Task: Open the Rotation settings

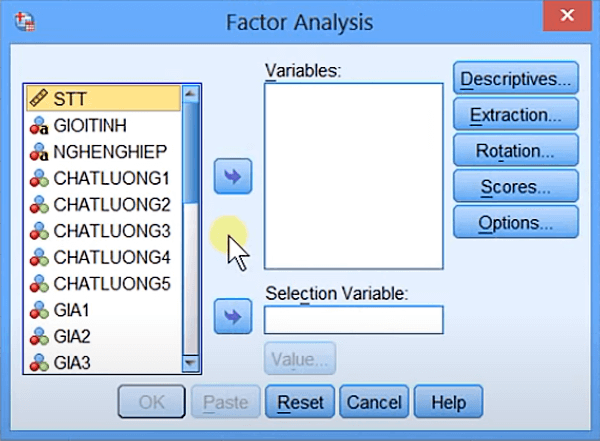Action: point(515,150)
